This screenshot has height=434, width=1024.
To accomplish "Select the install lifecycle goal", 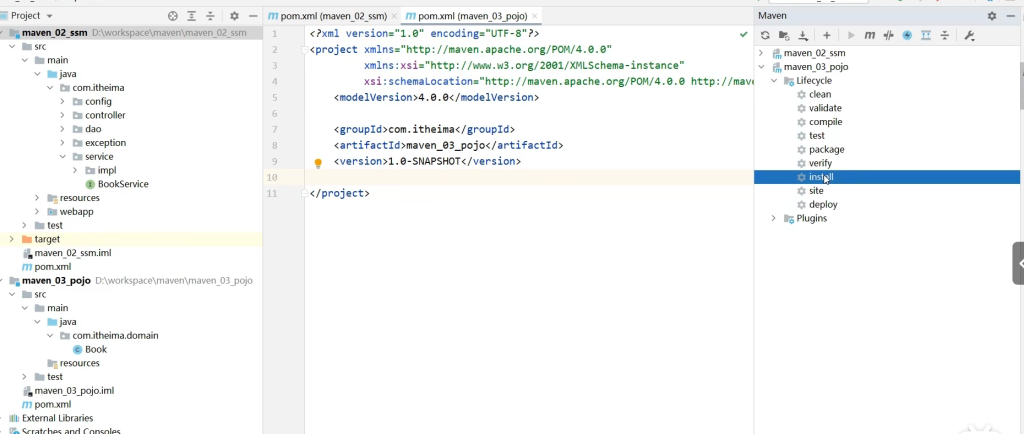I will click(820, 177).
